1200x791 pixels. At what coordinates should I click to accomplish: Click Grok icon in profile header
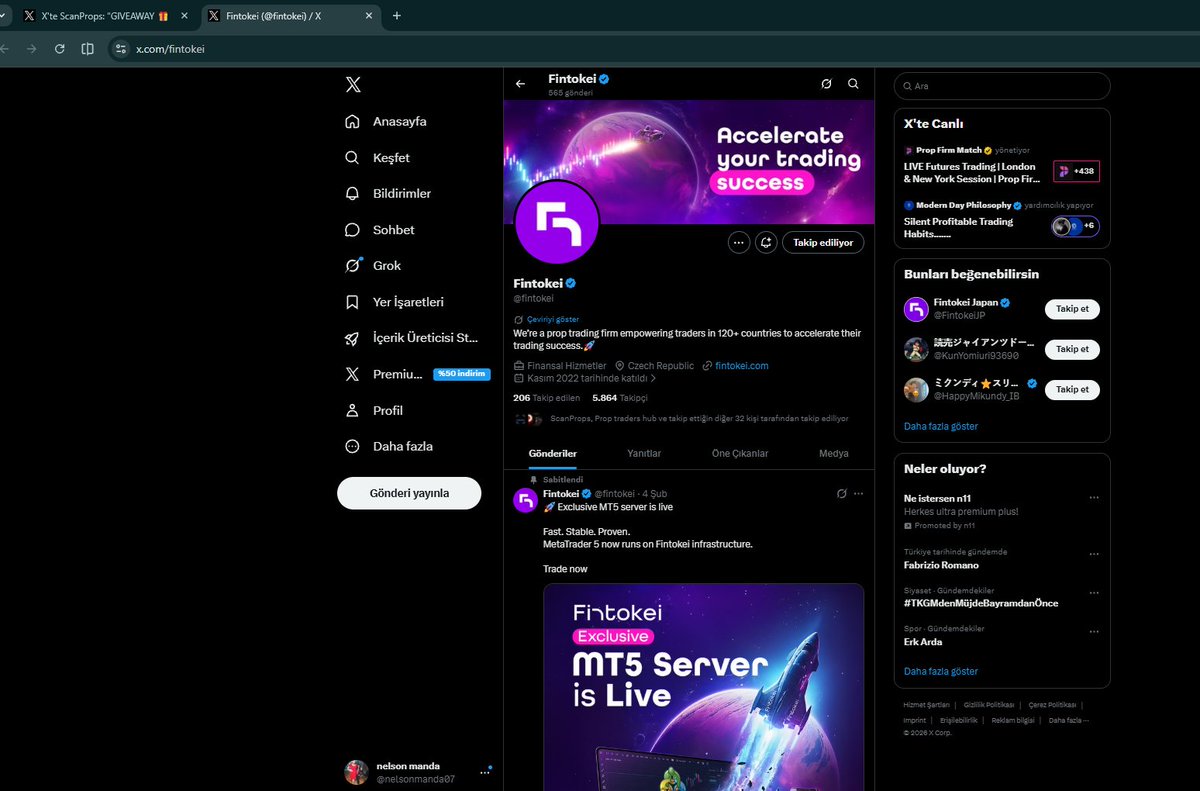[826, 84]
